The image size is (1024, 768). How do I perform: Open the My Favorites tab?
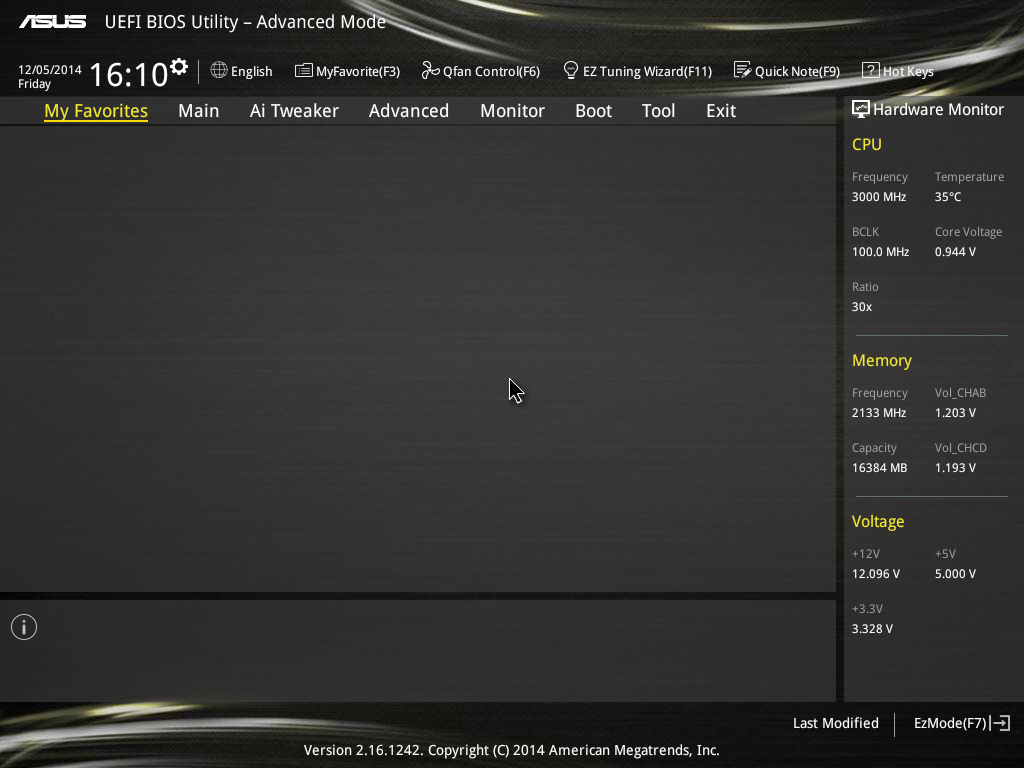96,111
